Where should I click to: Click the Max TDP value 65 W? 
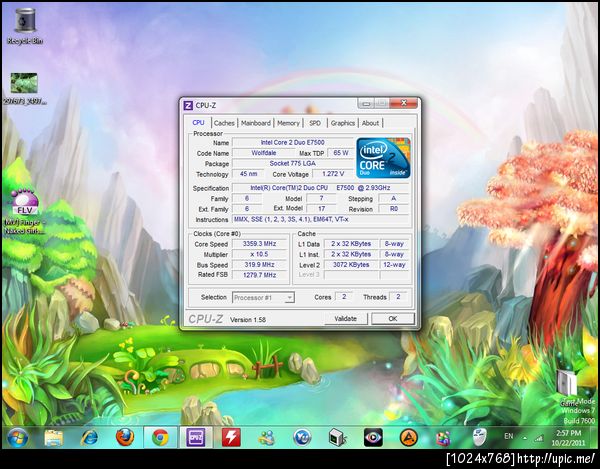[x=341, y=153]
